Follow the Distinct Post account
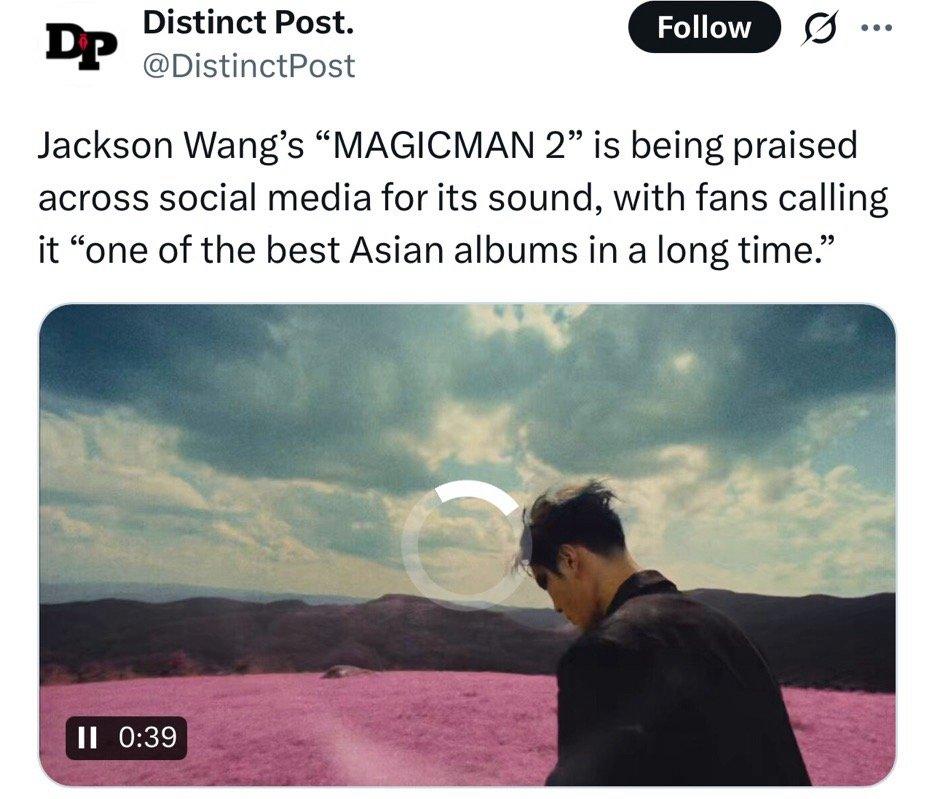The width and height of the screenshot is (935, 799). (704, 27)
